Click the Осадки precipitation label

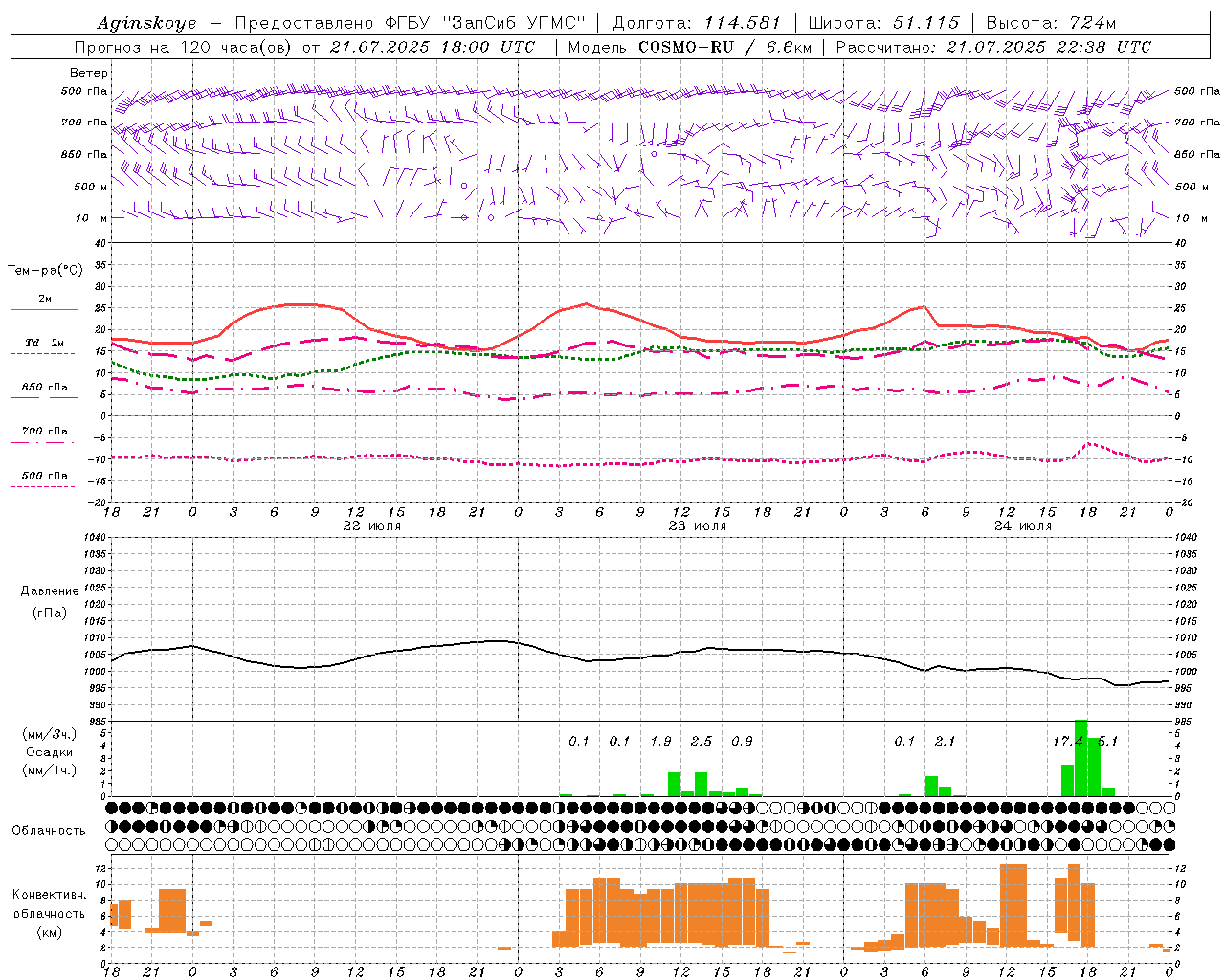[x=50, y=752]
